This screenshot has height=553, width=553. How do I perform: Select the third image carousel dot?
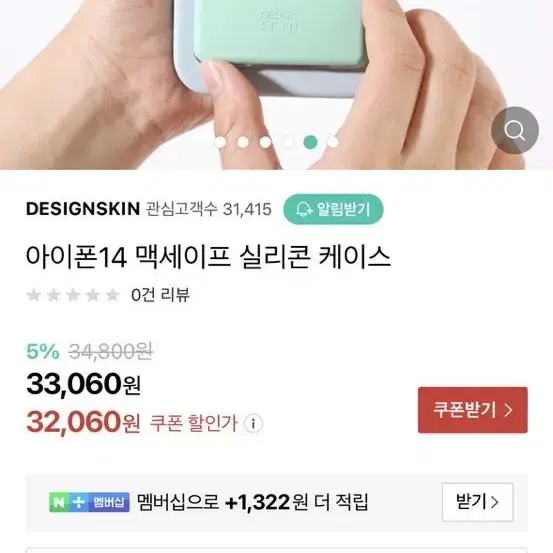(x=266, y=142)
